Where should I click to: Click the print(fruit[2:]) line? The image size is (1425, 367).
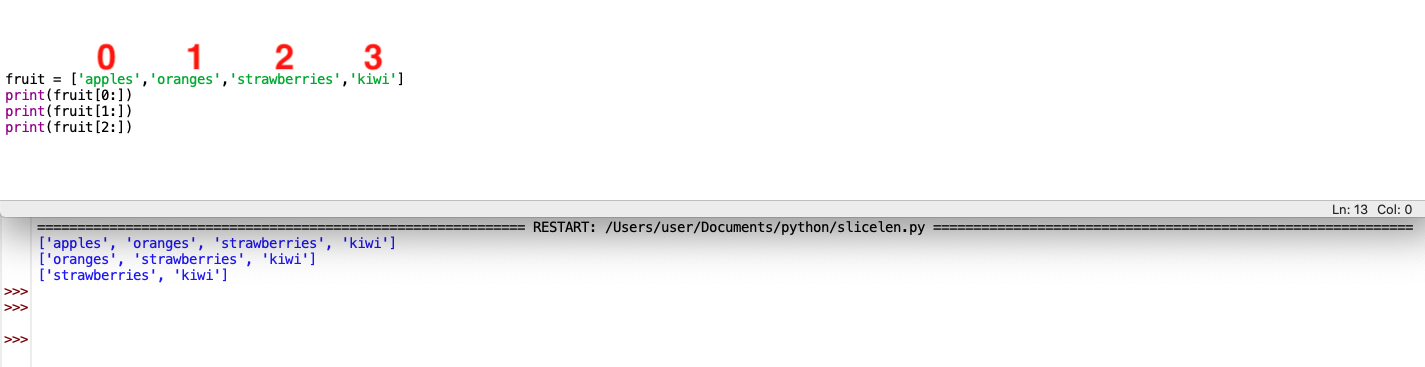click(x=69, y=127)
